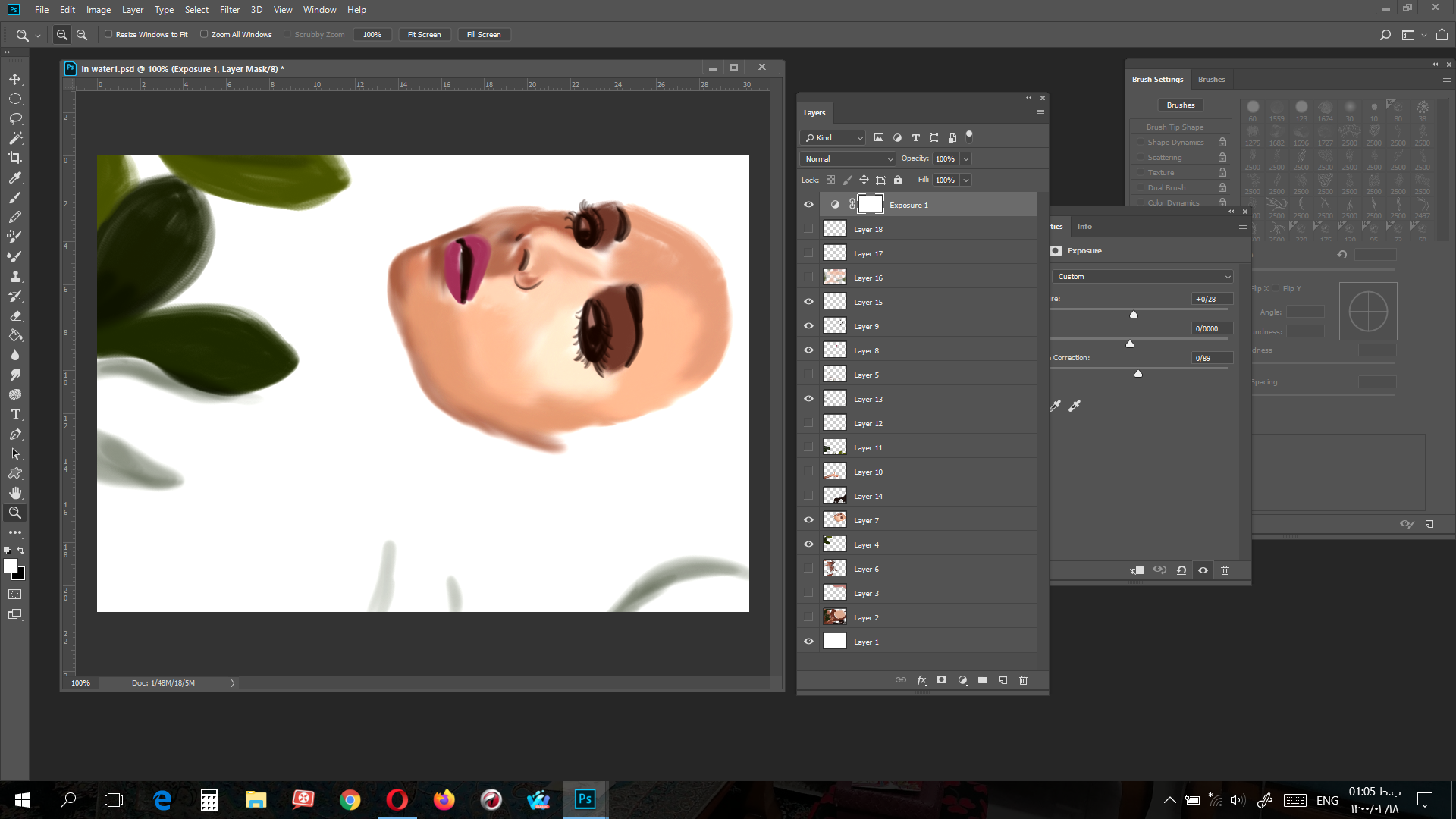Select the Move tool
The width and height of the screenshot is (1456, 819).
coord(15,80)
